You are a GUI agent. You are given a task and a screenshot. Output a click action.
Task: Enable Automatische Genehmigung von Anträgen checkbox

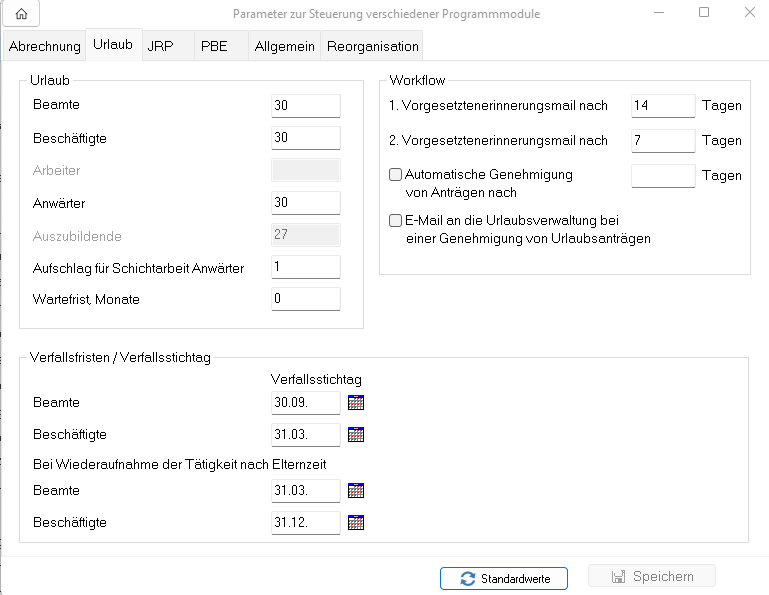[395, 175]
